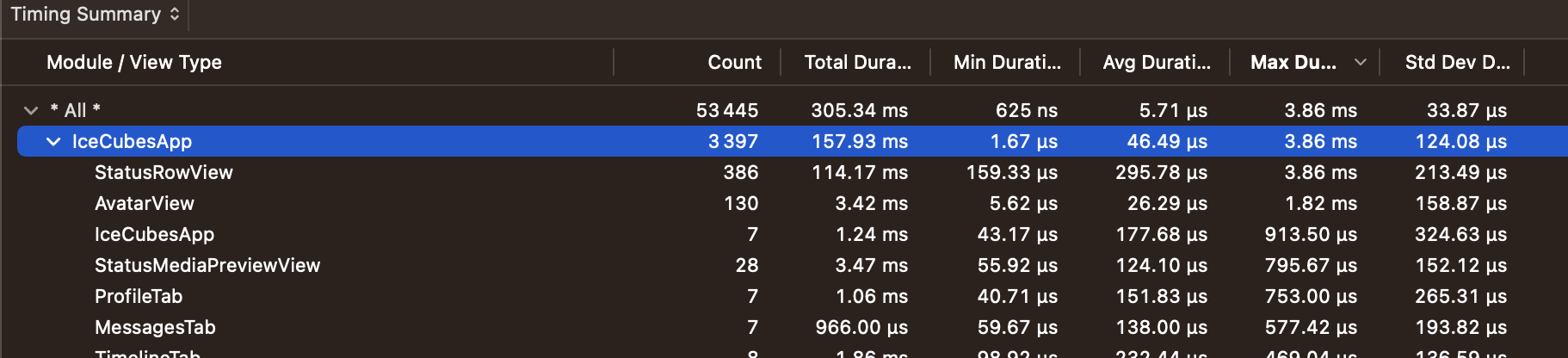Image resolution: width=1568 pixels, height=358 pixels.
Task: Click the 324.63 µs std dev value
Action: [x=1460, y=234]
